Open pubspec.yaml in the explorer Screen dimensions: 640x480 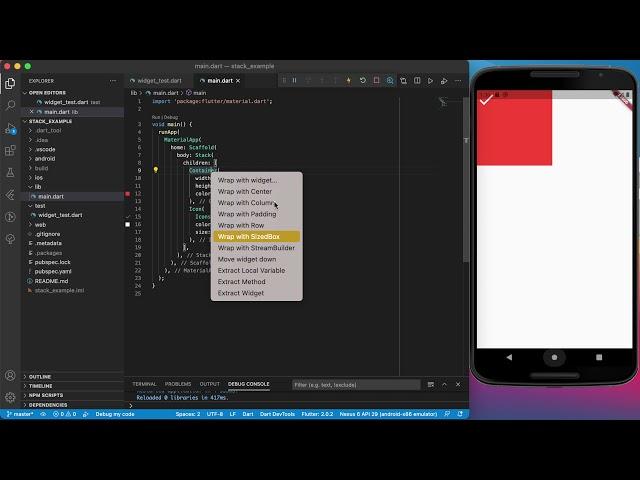[53, 271]
